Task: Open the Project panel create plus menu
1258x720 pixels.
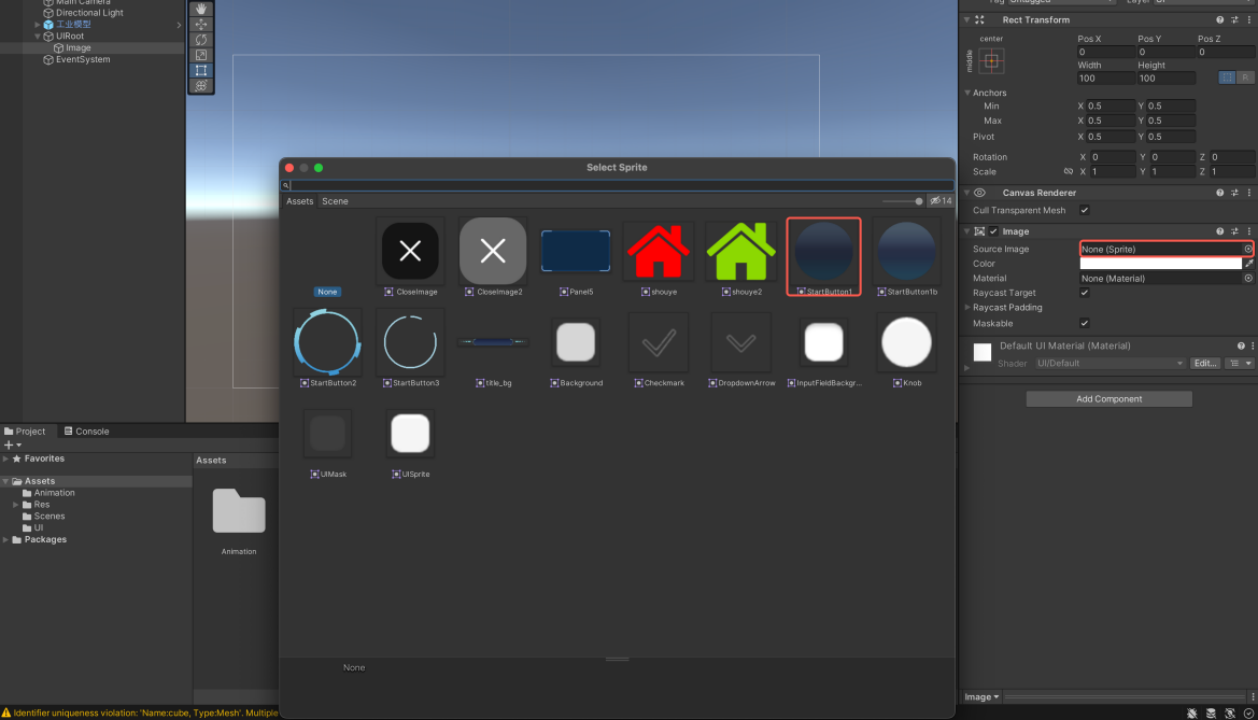Action: point(12,445)
